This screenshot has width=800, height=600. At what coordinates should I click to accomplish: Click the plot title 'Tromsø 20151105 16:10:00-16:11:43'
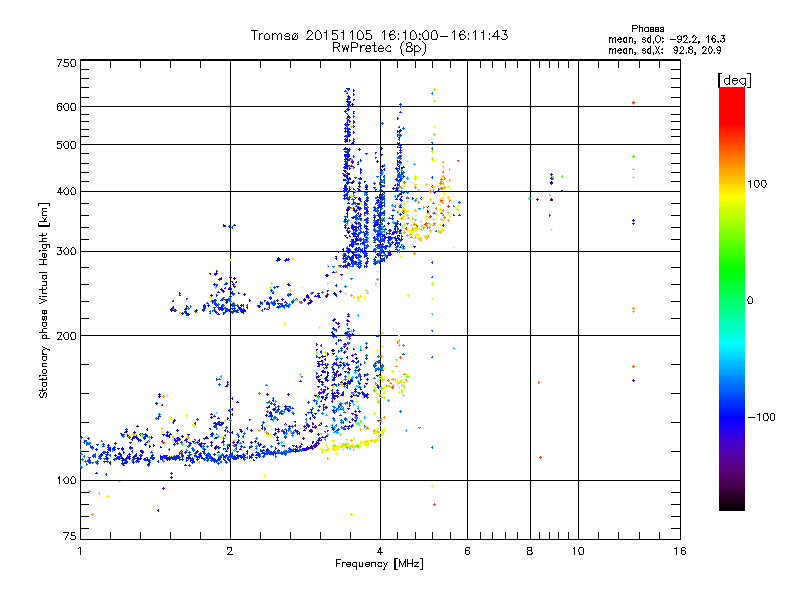pyautogui.click(x=379, y=35)
